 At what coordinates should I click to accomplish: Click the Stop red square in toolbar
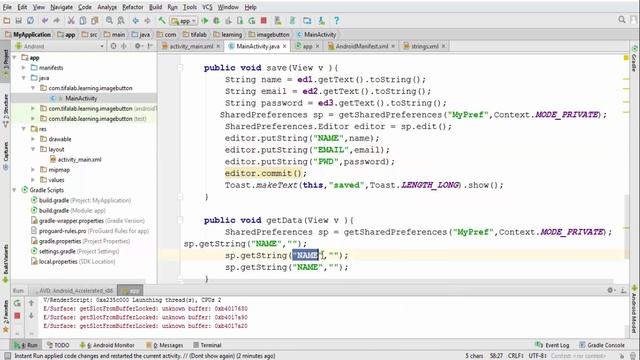click(x=264, y=20)
